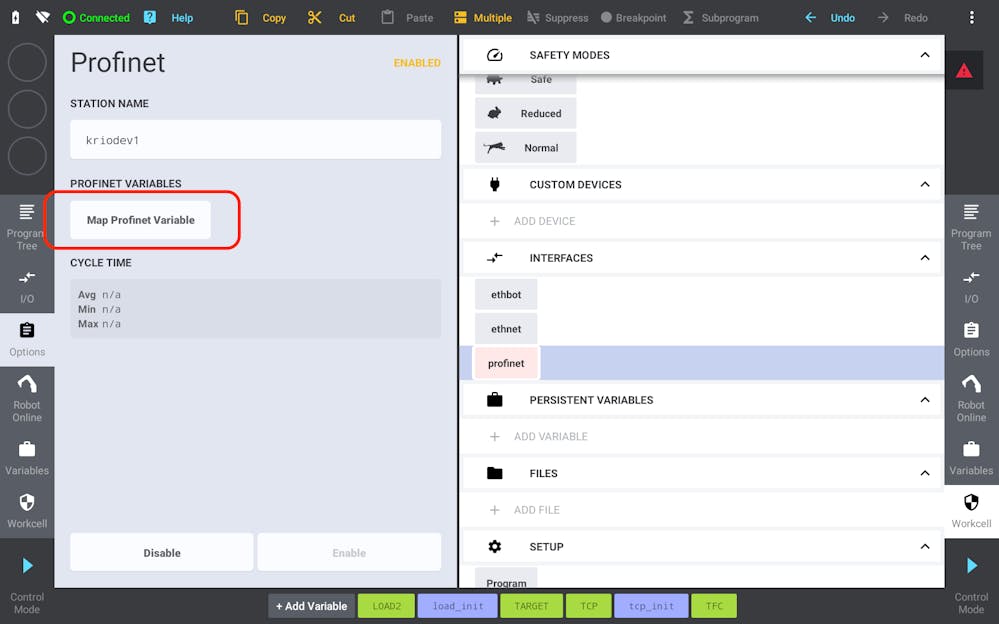Open the Help icon in top bar
The width and height of the screenshot is (999, 624).
coord(150,17)
